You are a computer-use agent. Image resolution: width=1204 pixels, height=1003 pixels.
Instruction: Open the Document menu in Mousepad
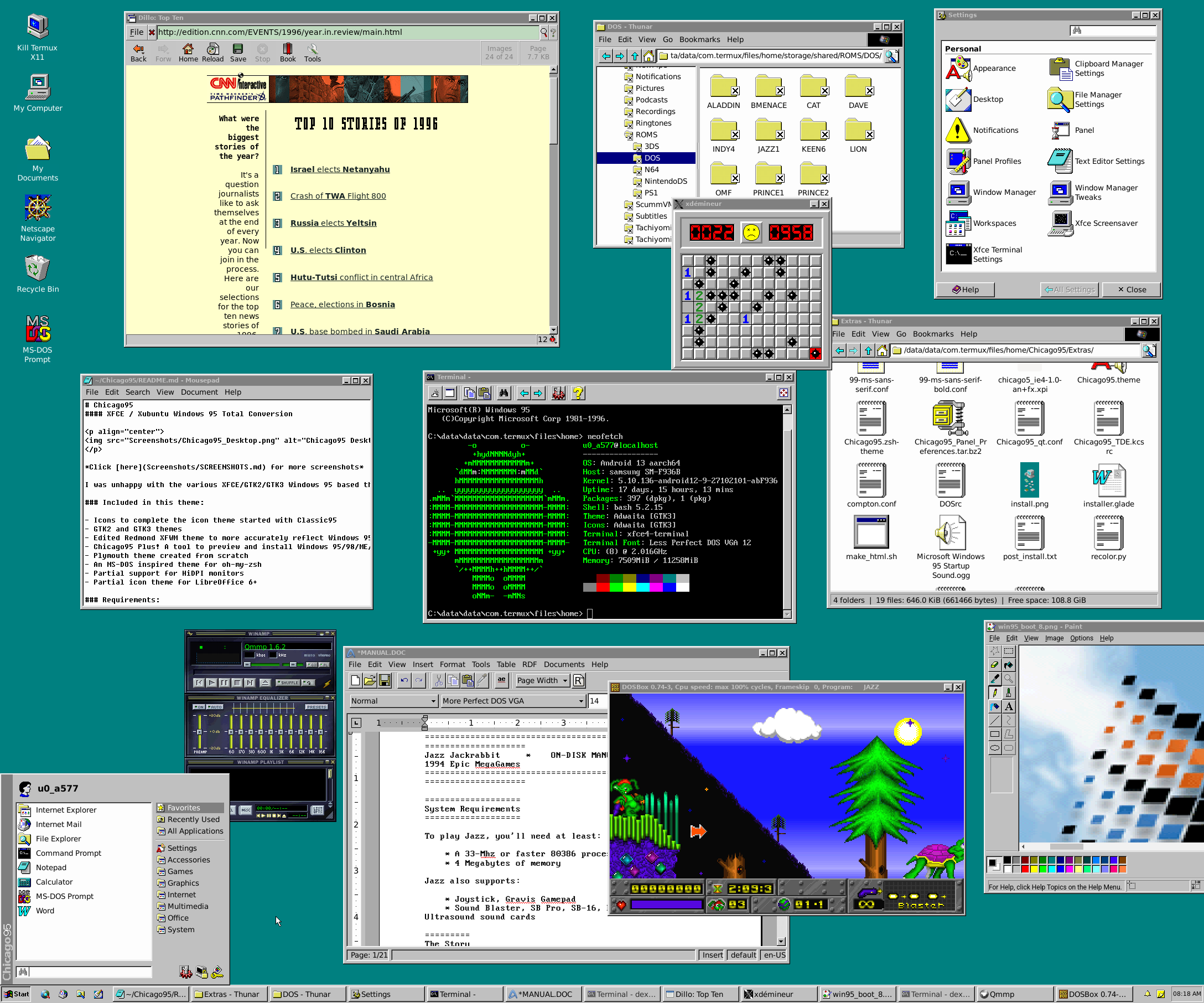pyautogui.click(x=199, y=392)
